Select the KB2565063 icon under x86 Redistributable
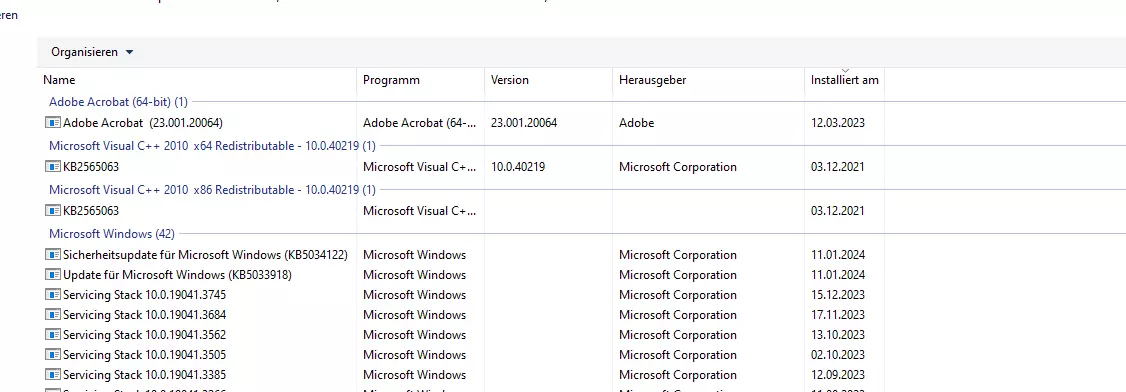 (x=52, y=210)
